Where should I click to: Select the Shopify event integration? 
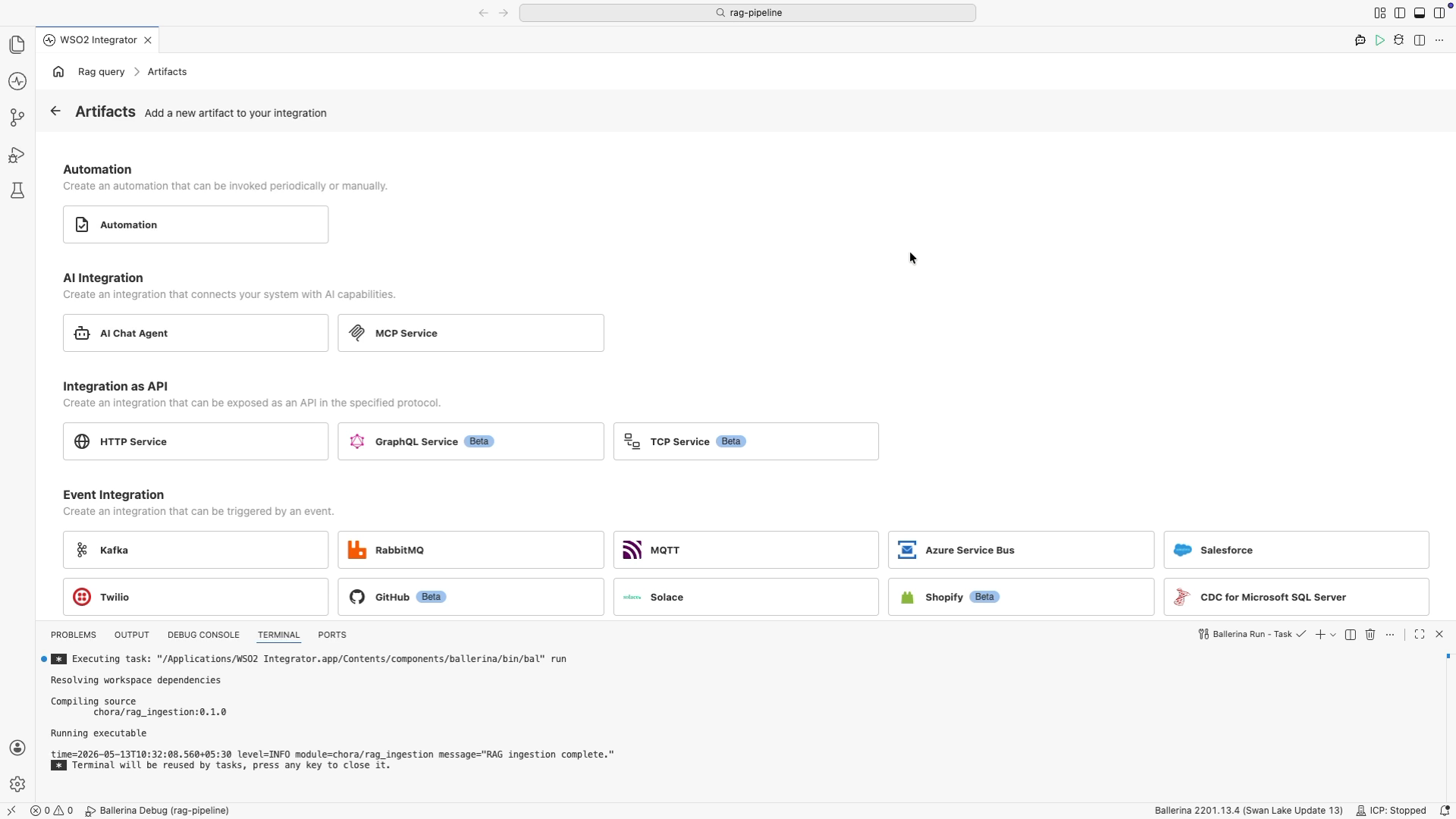(x=1021, y=597)
